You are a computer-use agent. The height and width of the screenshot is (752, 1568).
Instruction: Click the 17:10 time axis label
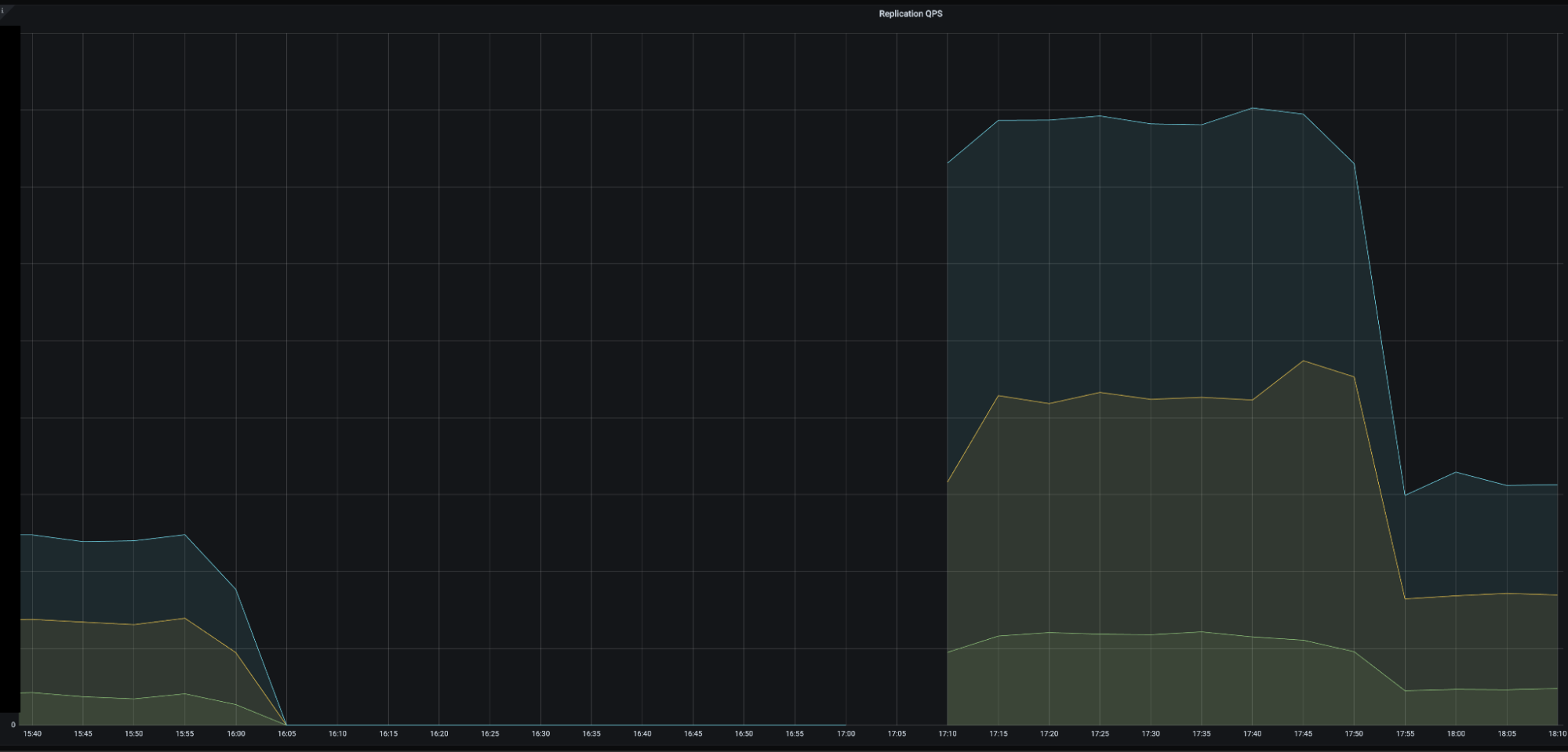pos(948,734)
